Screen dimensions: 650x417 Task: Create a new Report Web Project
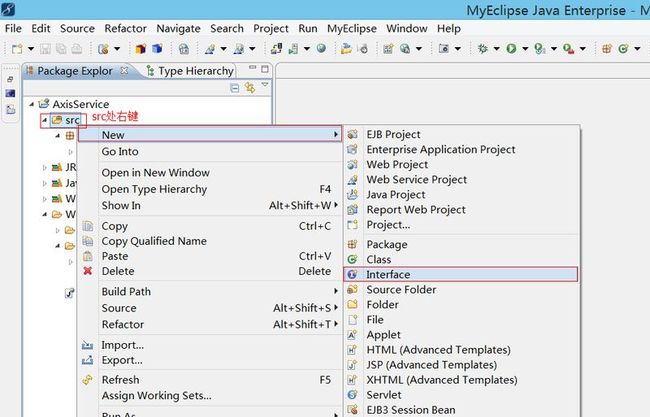click(461, 210)
